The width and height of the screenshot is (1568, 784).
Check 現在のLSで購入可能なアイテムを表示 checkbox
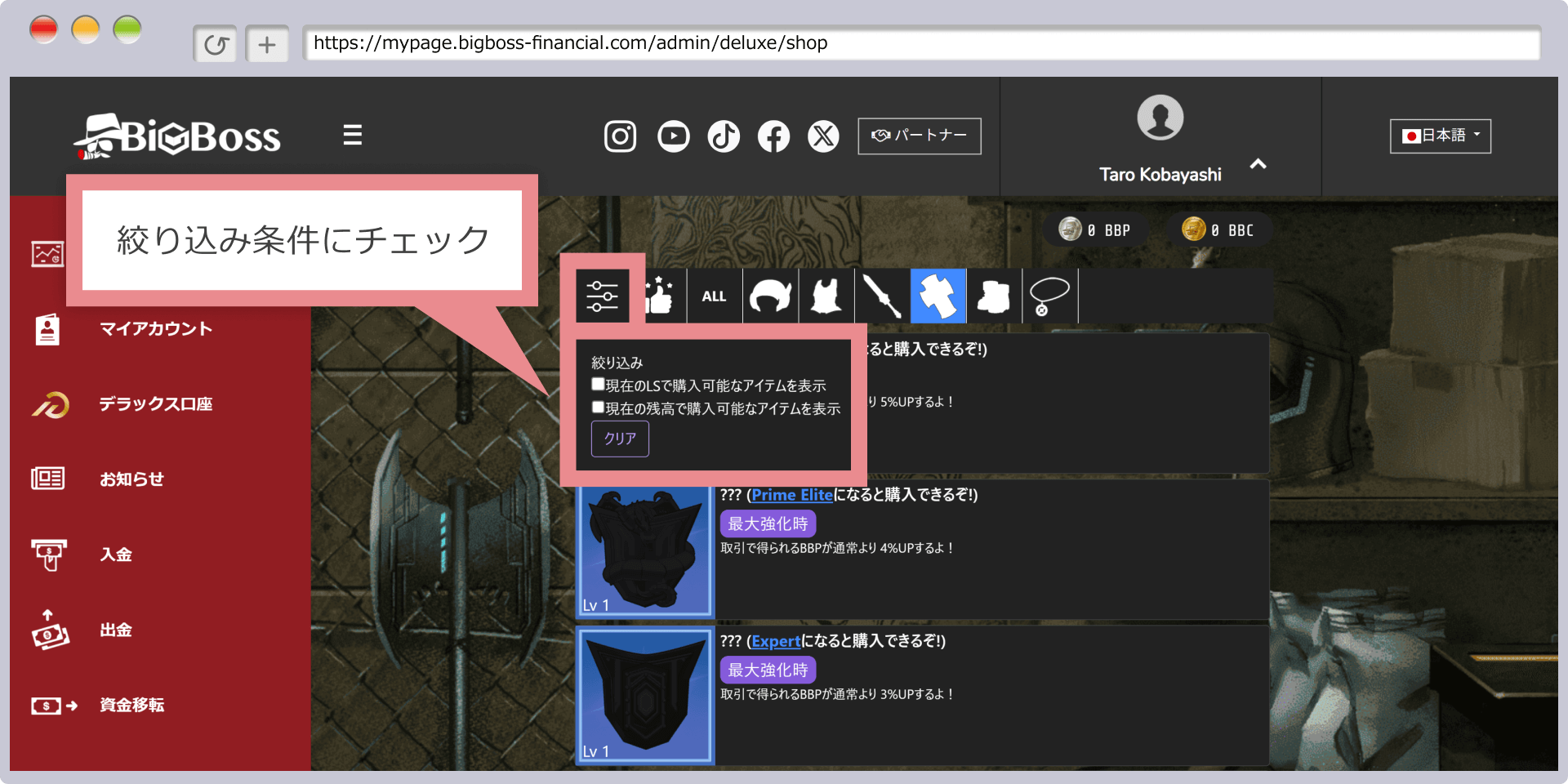[x=599, y=385]
